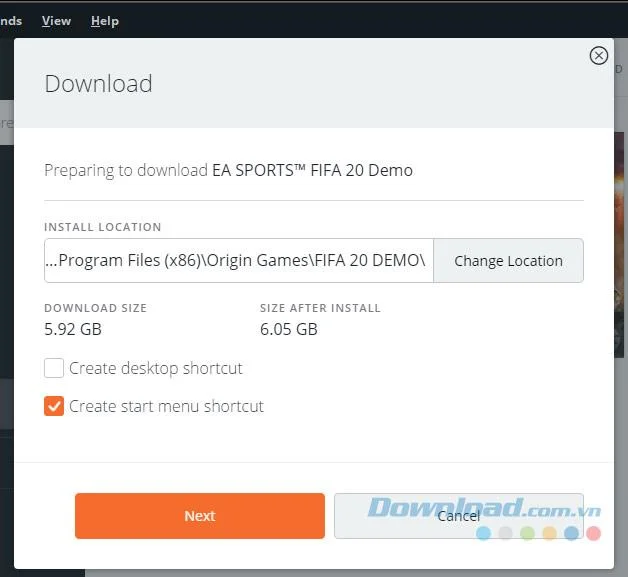Click the Change Location button
The width and height of the screenshot is (628, 577).
[508, 261]
